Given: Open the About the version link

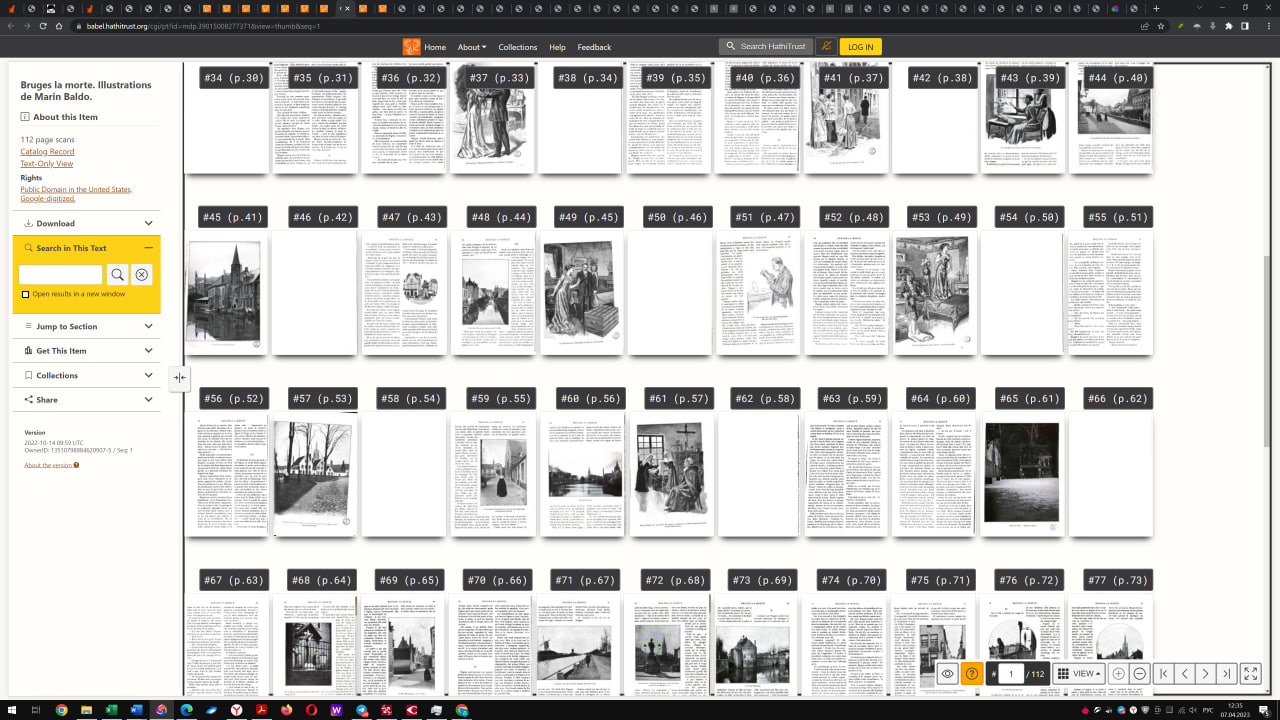Looking at the screenshot, I should click(51, 465).
